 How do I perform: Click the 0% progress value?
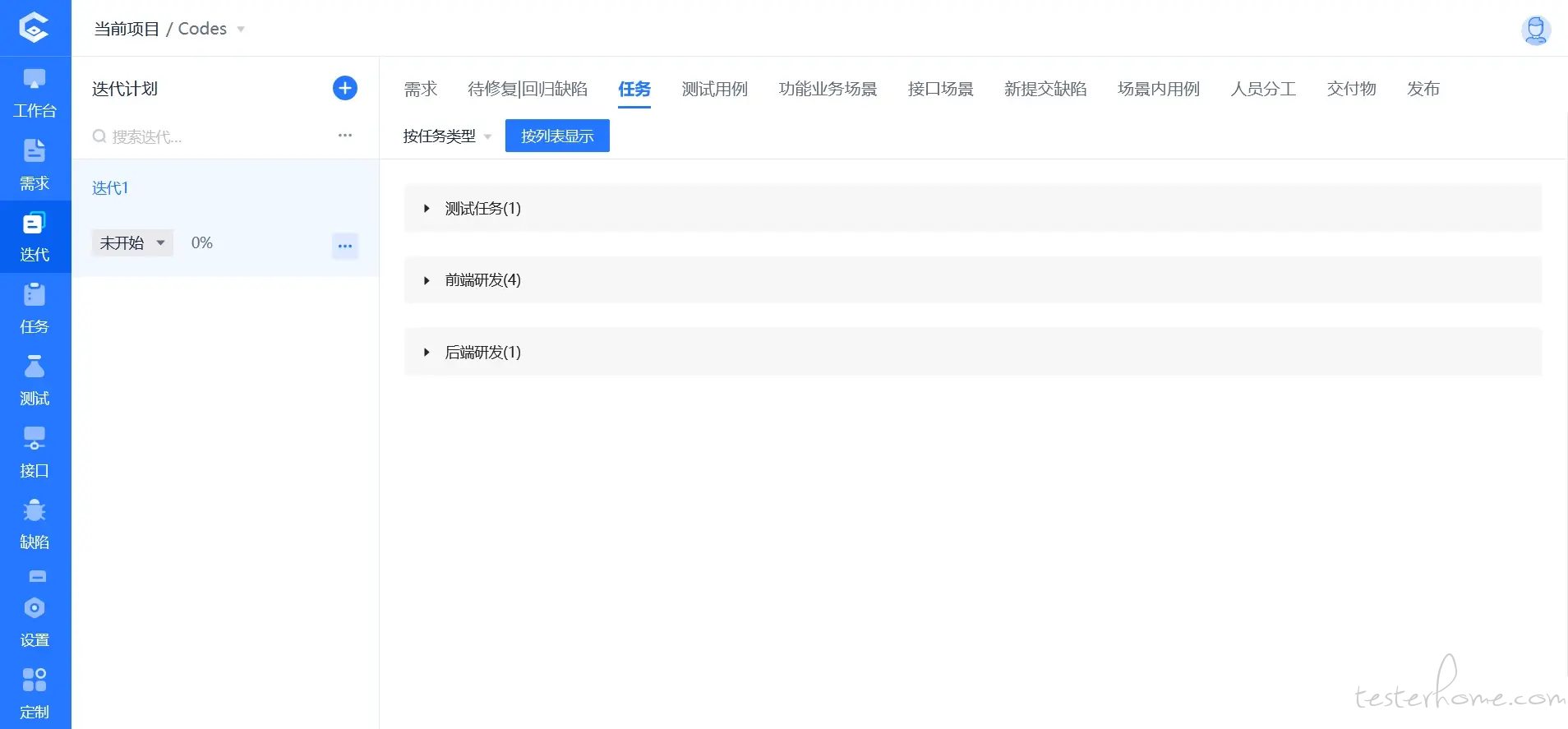202,243
